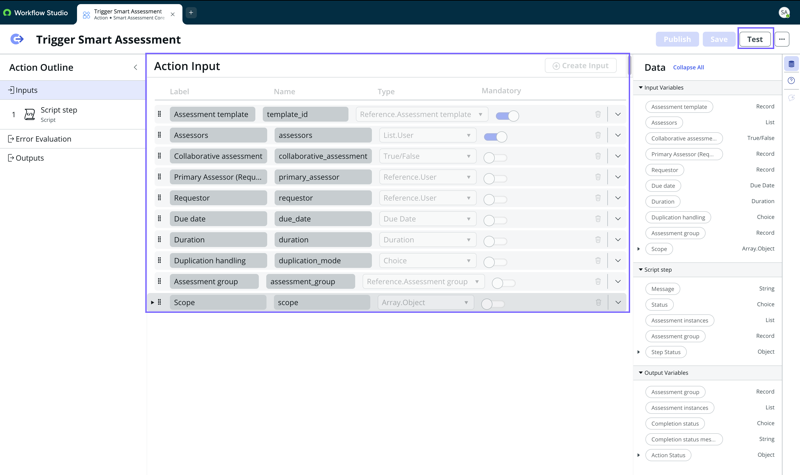Expand details chevron for Assessors row
Image resolution: width=800 pixels, height=475 pixels.
point(618,135)
